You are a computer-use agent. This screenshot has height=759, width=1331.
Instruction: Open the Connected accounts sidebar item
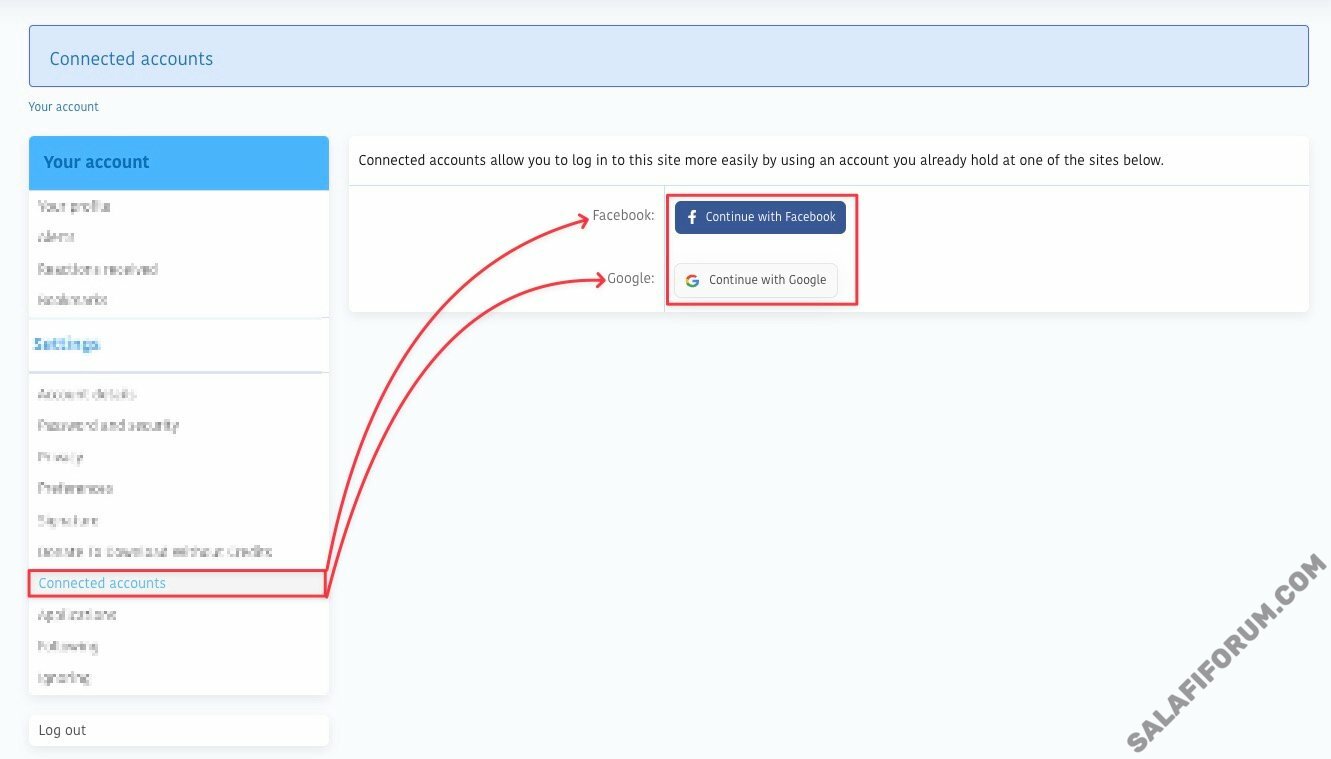click(x=102, y=583)
